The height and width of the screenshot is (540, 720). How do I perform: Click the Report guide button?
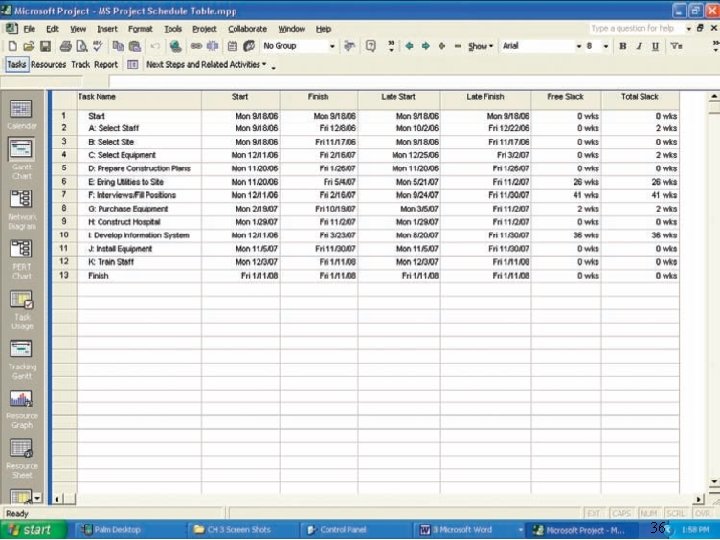pos(106,65)
